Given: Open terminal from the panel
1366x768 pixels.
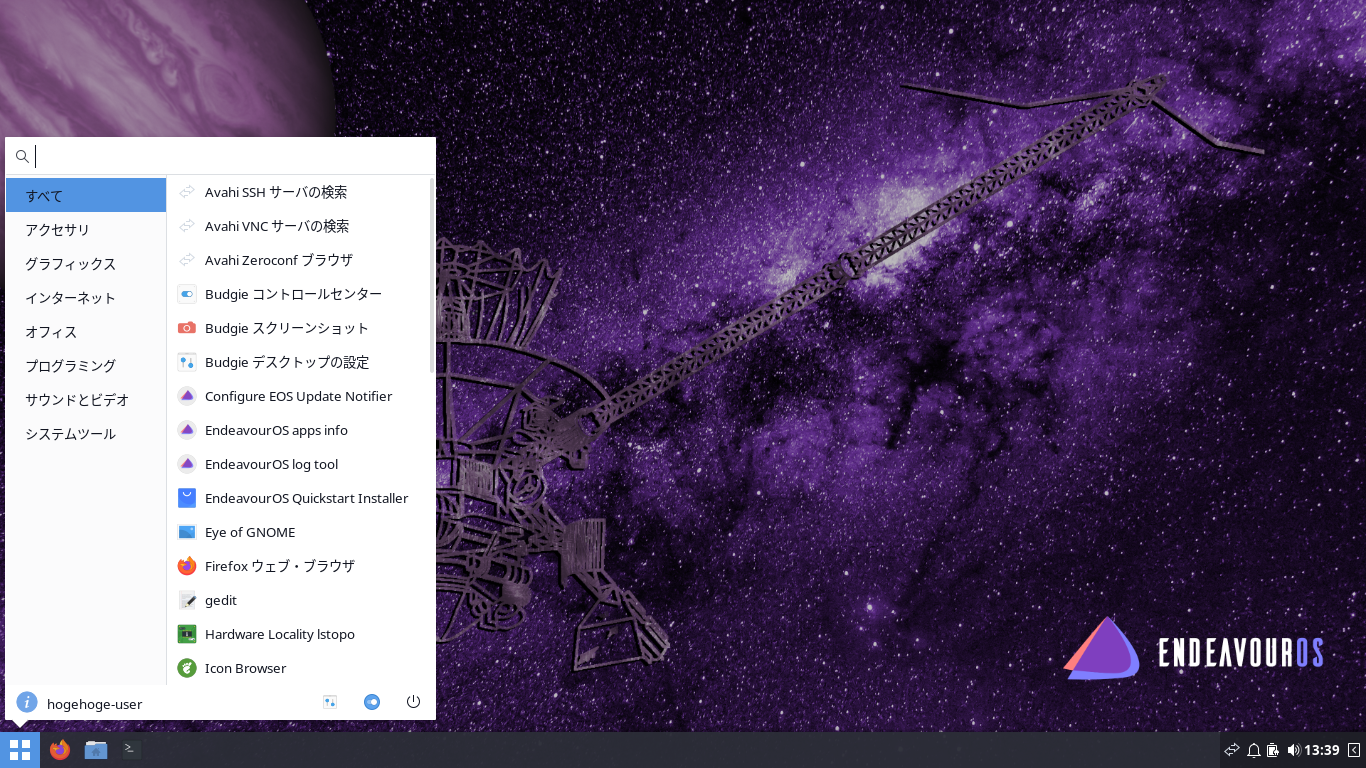Looking at the screenshot, I should (x=131, y=749).
